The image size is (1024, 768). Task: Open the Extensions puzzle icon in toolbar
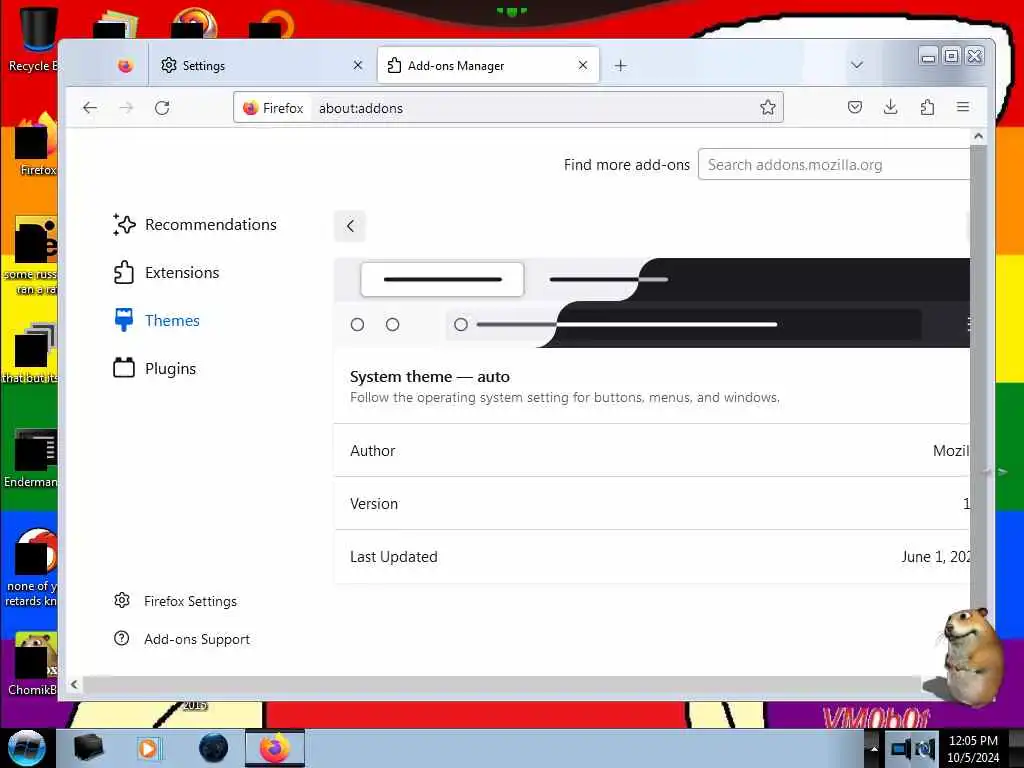coord(927,107)
